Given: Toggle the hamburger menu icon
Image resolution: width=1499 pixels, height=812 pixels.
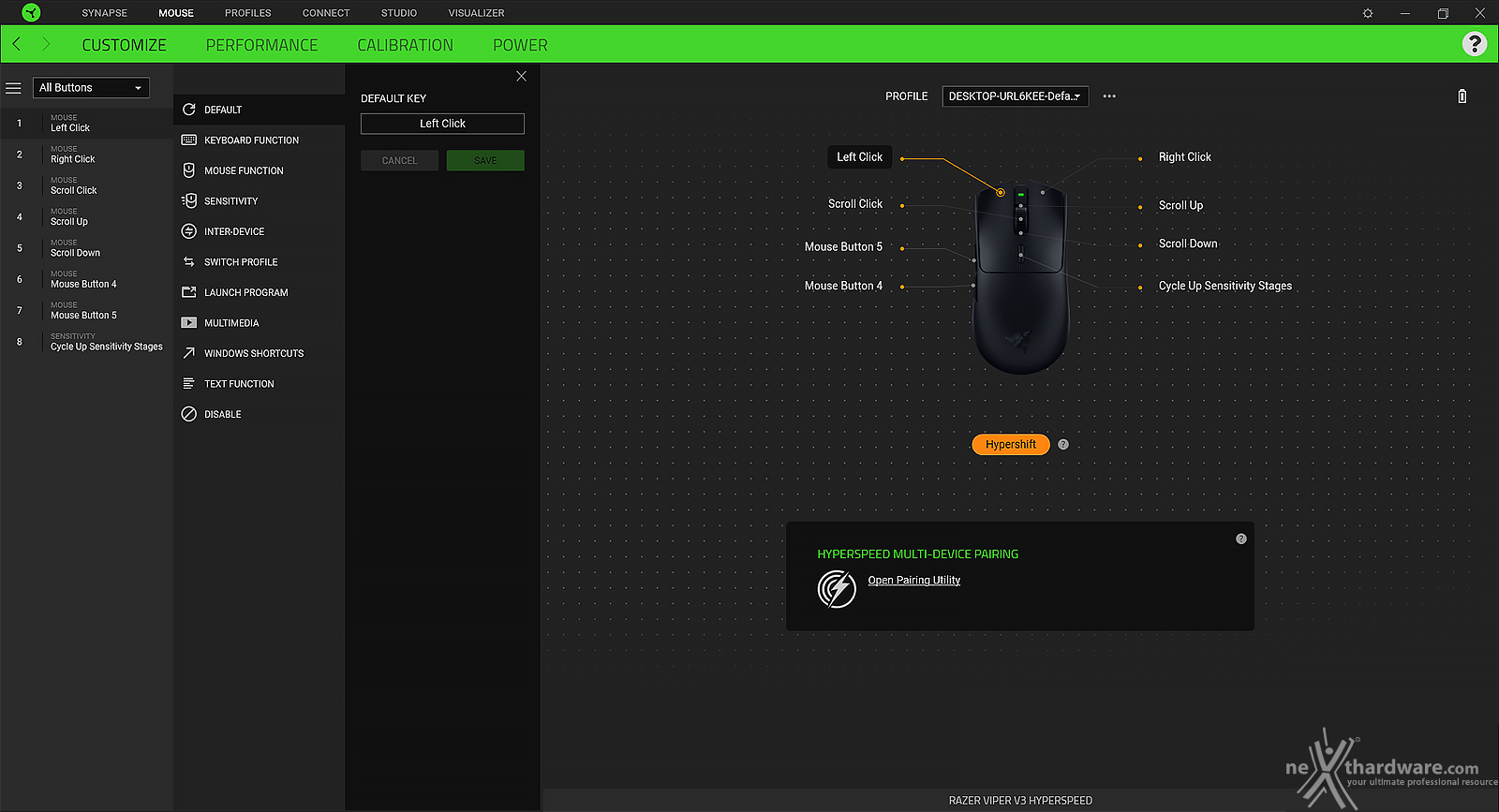Looking at the screenshot, I should coord(13,88).
